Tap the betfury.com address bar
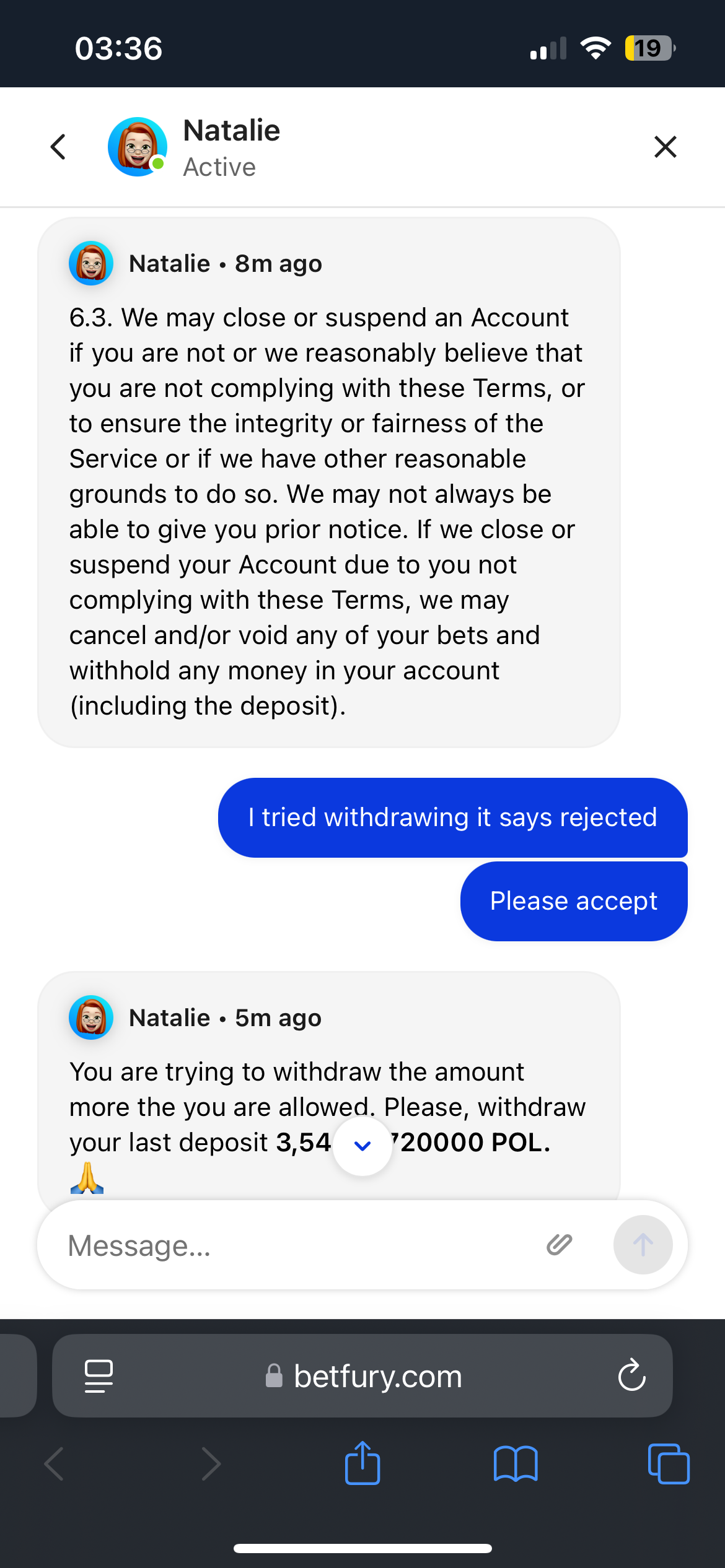This screenshot has width=725, height=1568. tap(366, 1376)
